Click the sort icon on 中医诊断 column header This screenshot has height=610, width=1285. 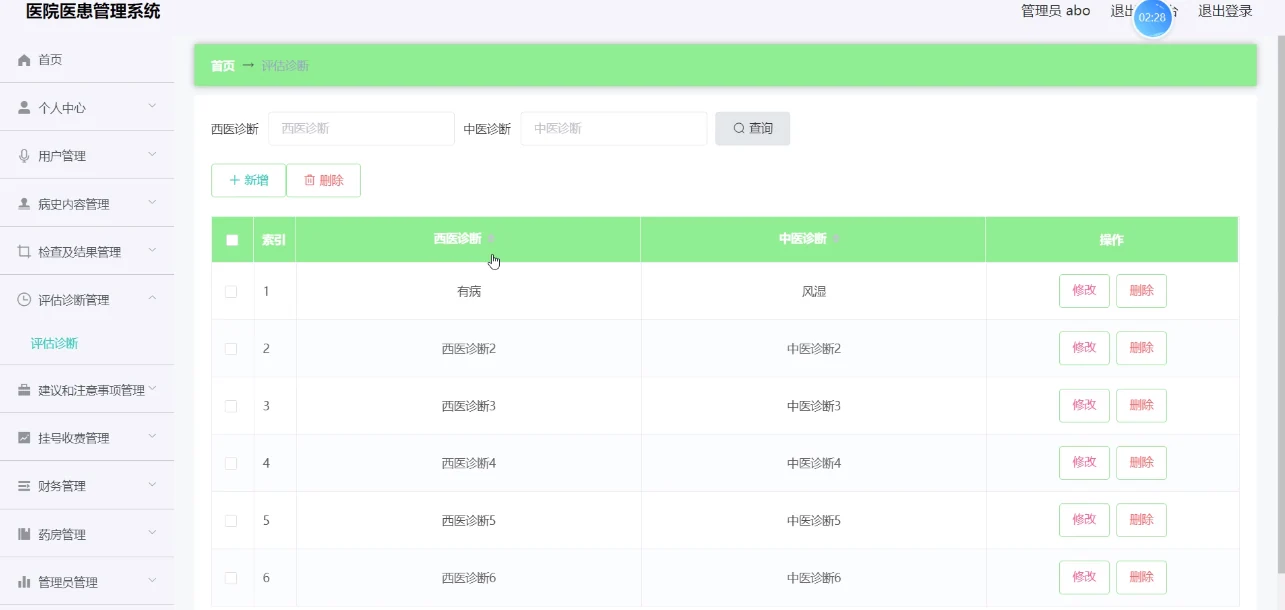pos(836,239)
